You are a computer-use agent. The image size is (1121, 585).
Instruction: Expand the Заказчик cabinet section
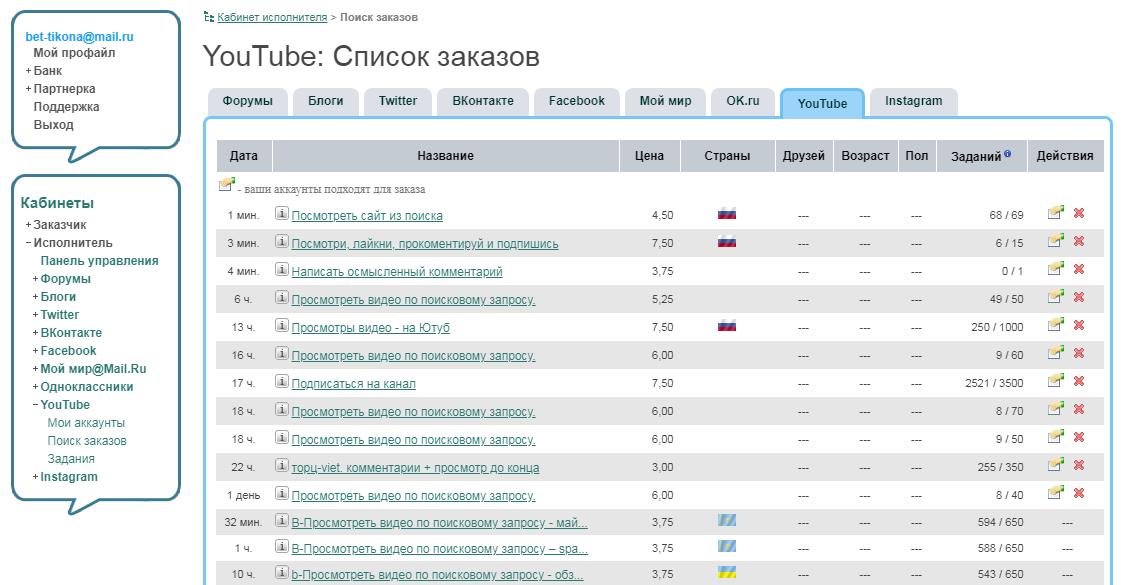click(29, 225)
